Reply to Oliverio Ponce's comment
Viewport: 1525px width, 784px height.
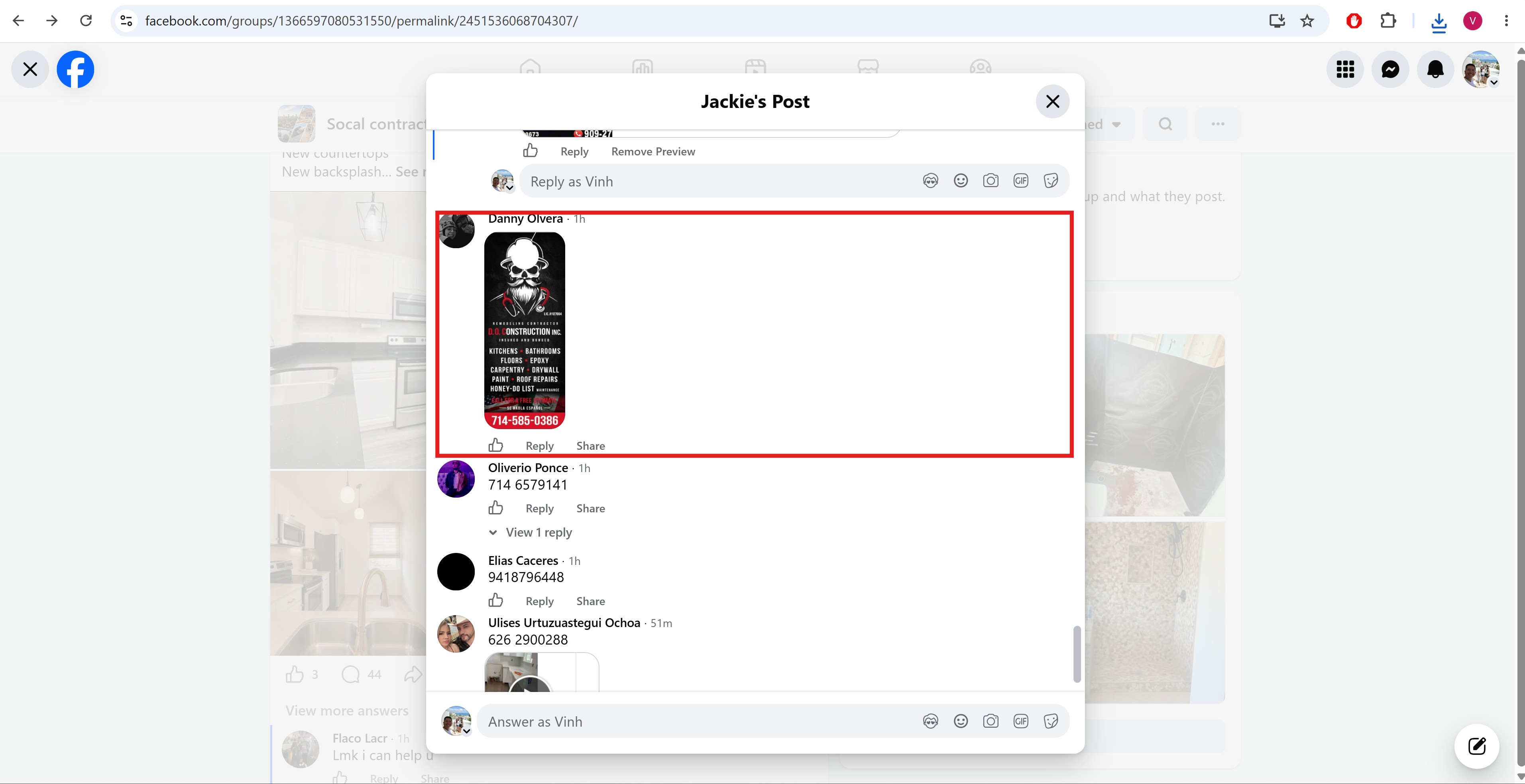coord(539,508)
